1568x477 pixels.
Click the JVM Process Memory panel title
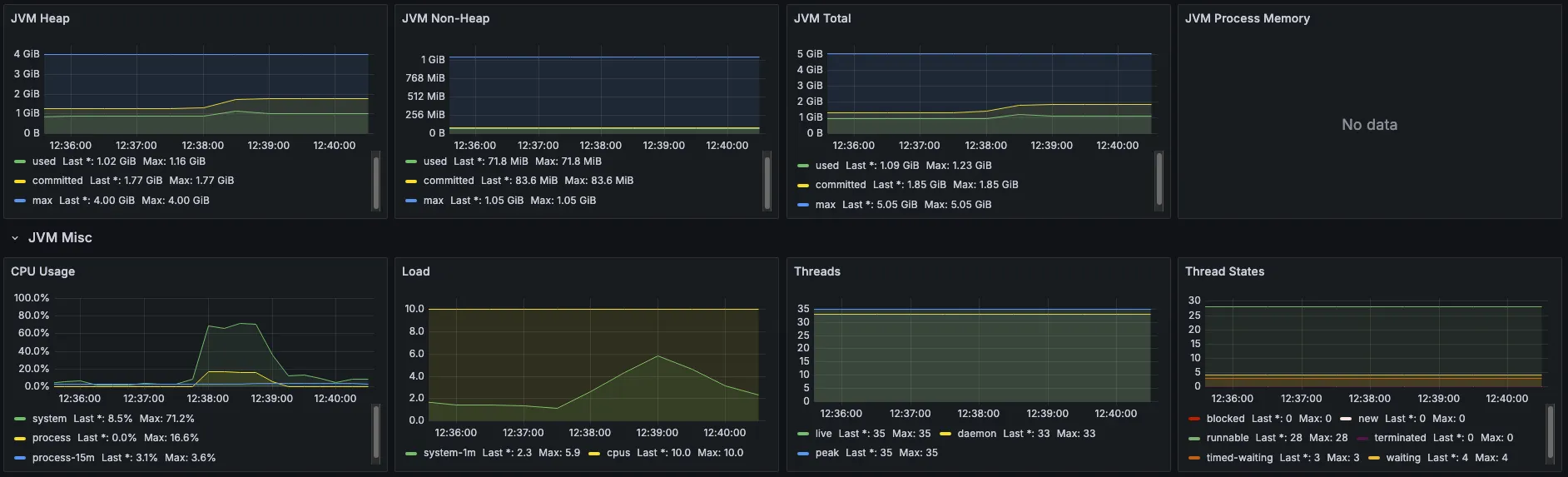tap(1247, 18)
